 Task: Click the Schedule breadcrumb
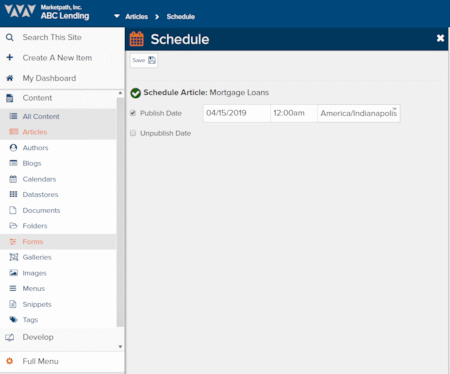(x=181, y=17)
